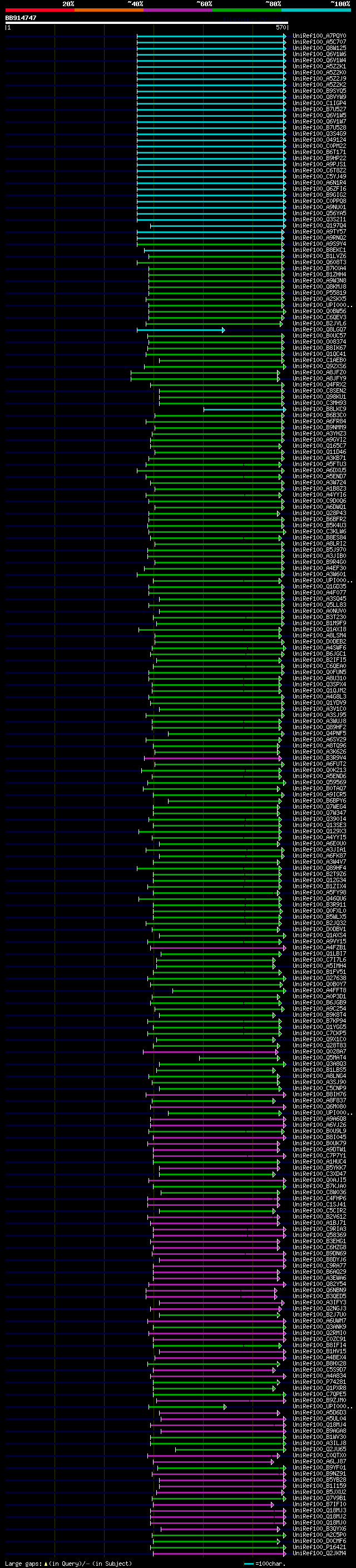Click the 20% legend label
The width and height of the screenshot is (356, 1568).
click(68, 4)
